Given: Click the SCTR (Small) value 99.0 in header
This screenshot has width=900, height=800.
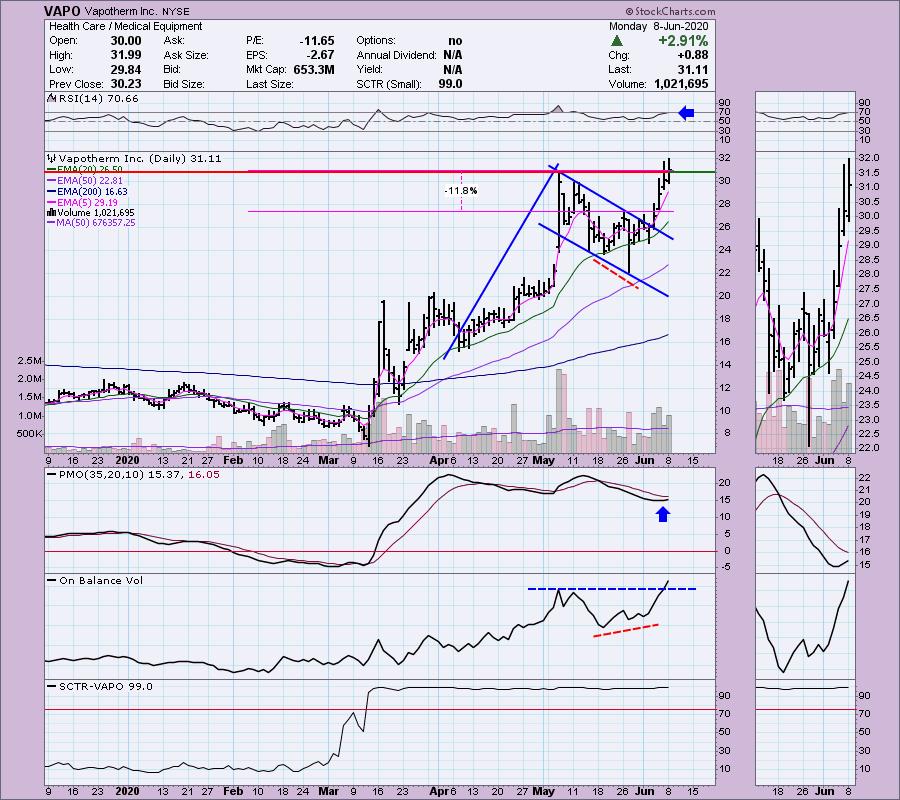Looking at the screenshot, I should click(451, 84).
